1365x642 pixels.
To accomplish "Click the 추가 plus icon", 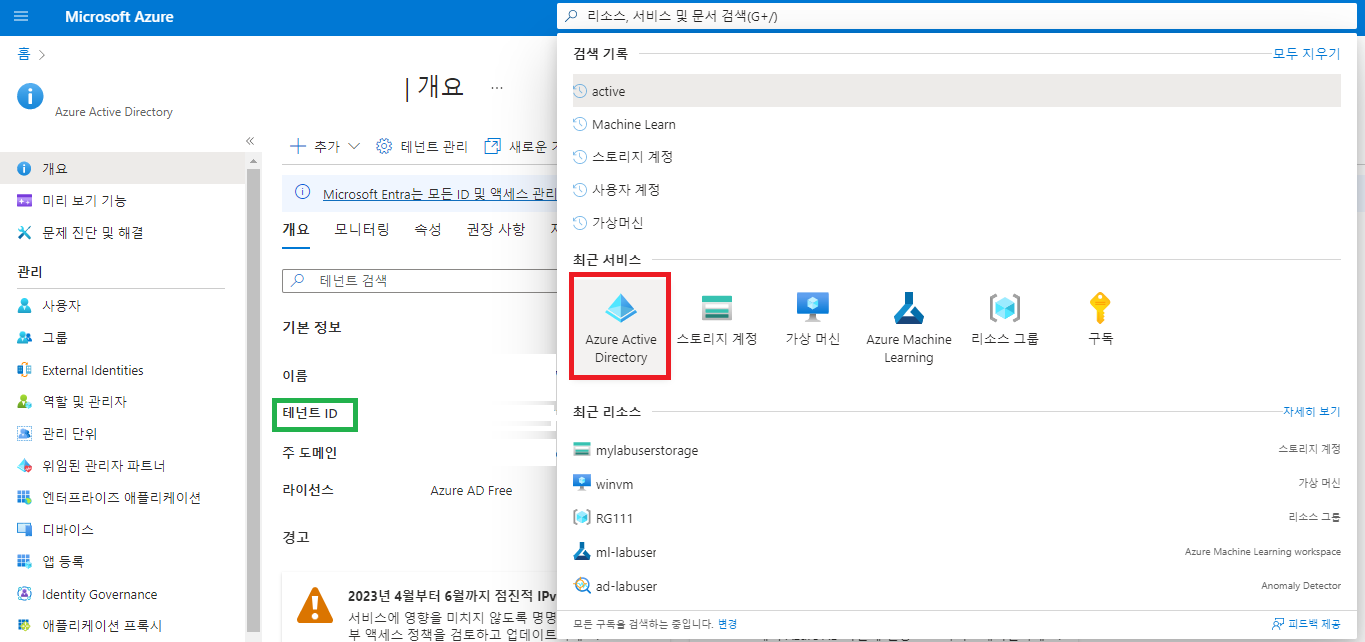I will pos(297,146).
